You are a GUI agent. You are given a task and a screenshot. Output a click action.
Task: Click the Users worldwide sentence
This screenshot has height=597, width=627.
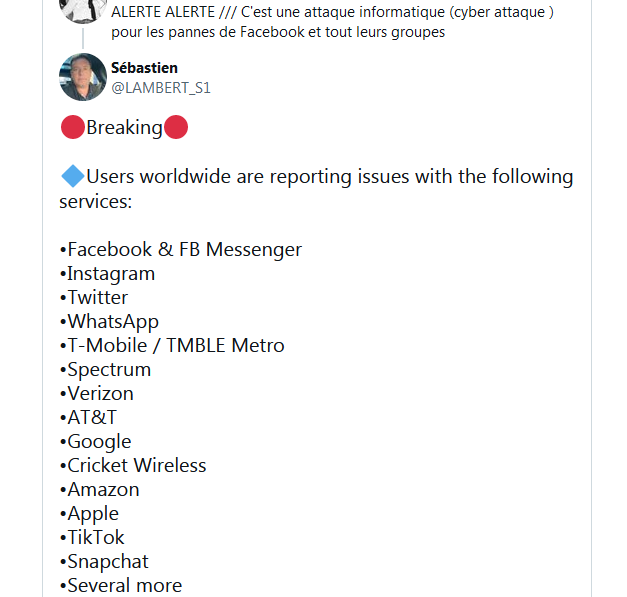316,188
